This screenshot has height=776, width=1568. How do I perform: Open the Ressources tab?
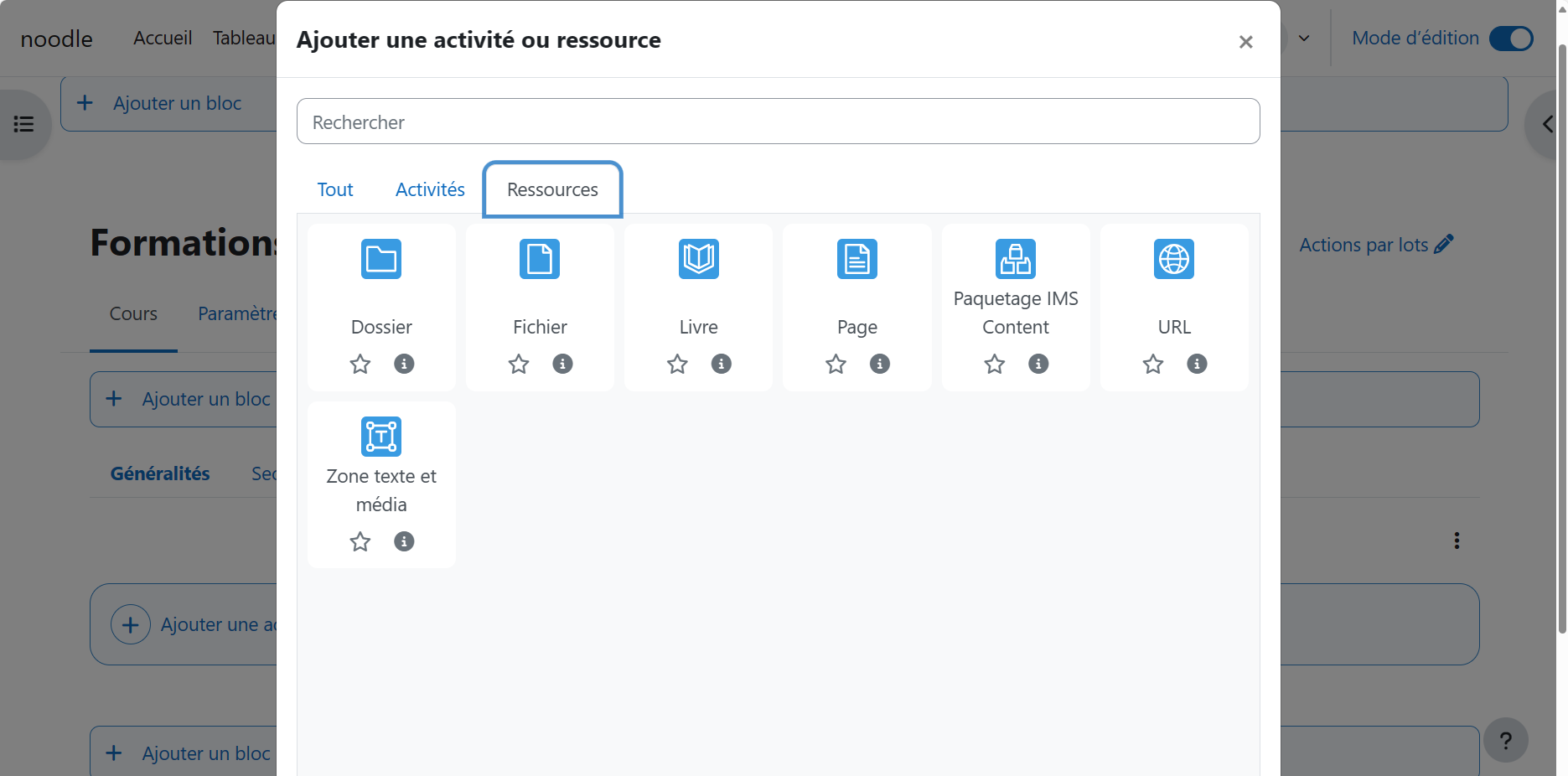[552, 189]
